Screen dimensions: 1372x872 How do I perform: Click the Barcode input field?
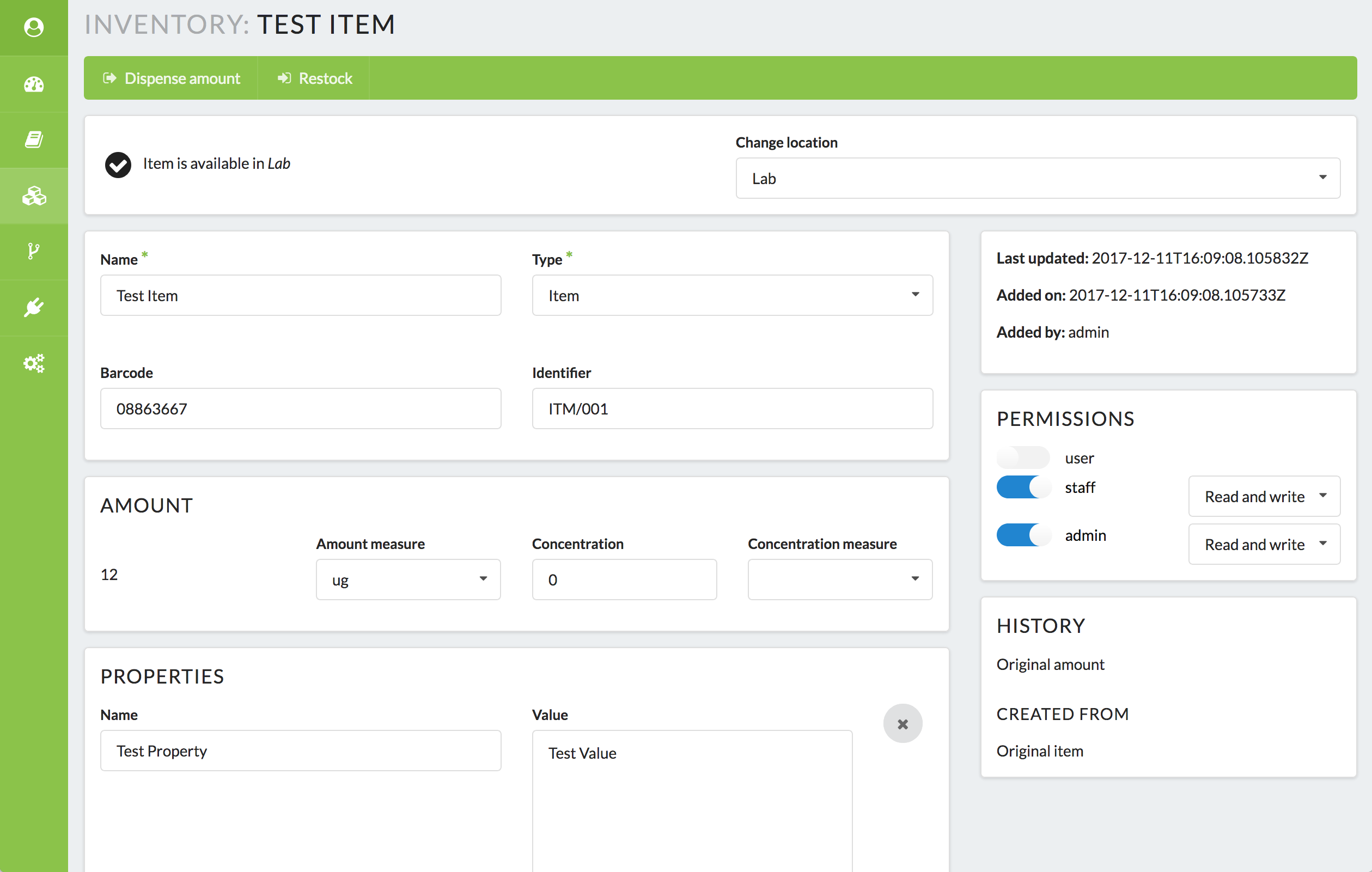[x=300, y=408]
